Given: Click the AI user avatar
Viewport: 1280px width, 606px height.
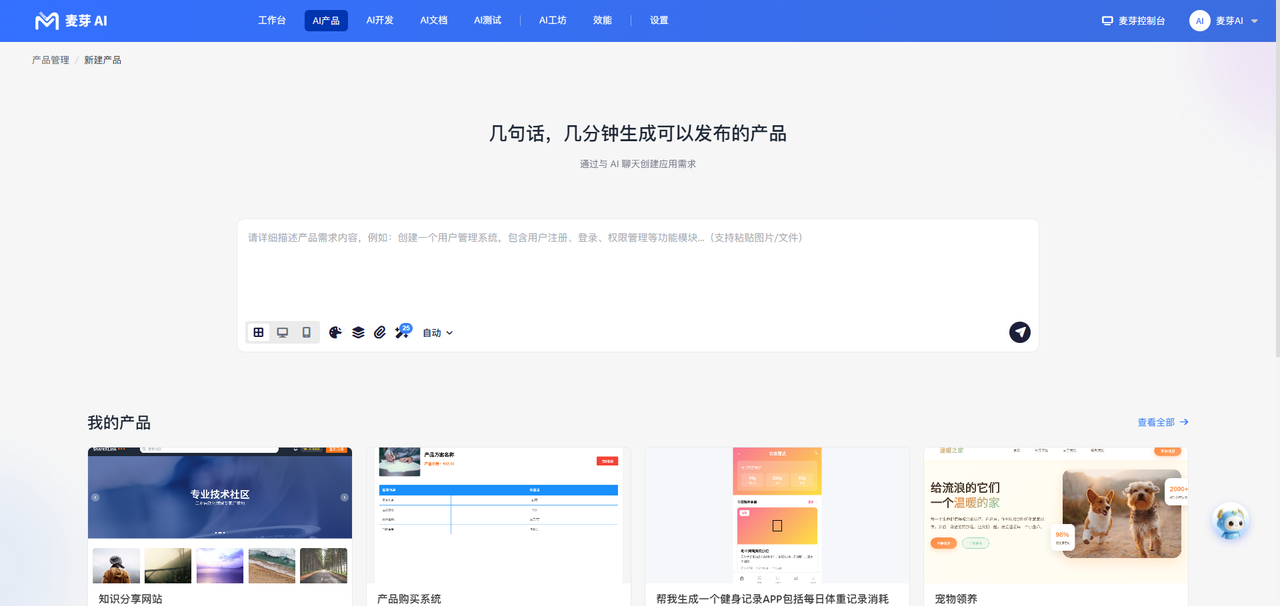Looking at the screenshot, I should point(1200,20).
